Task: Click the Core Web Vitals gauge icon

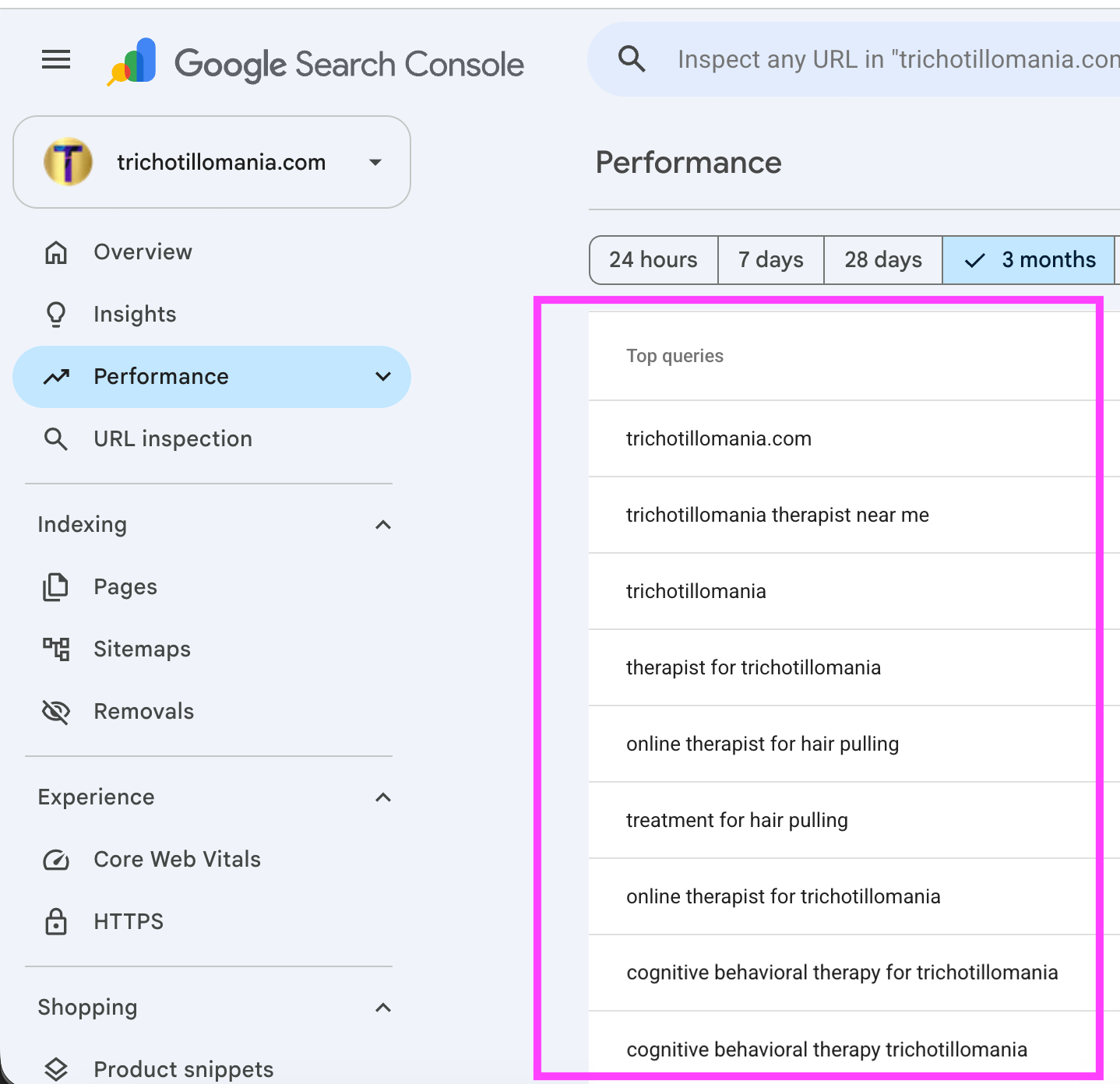Action: pyautogui.click(x=56, y=860)
